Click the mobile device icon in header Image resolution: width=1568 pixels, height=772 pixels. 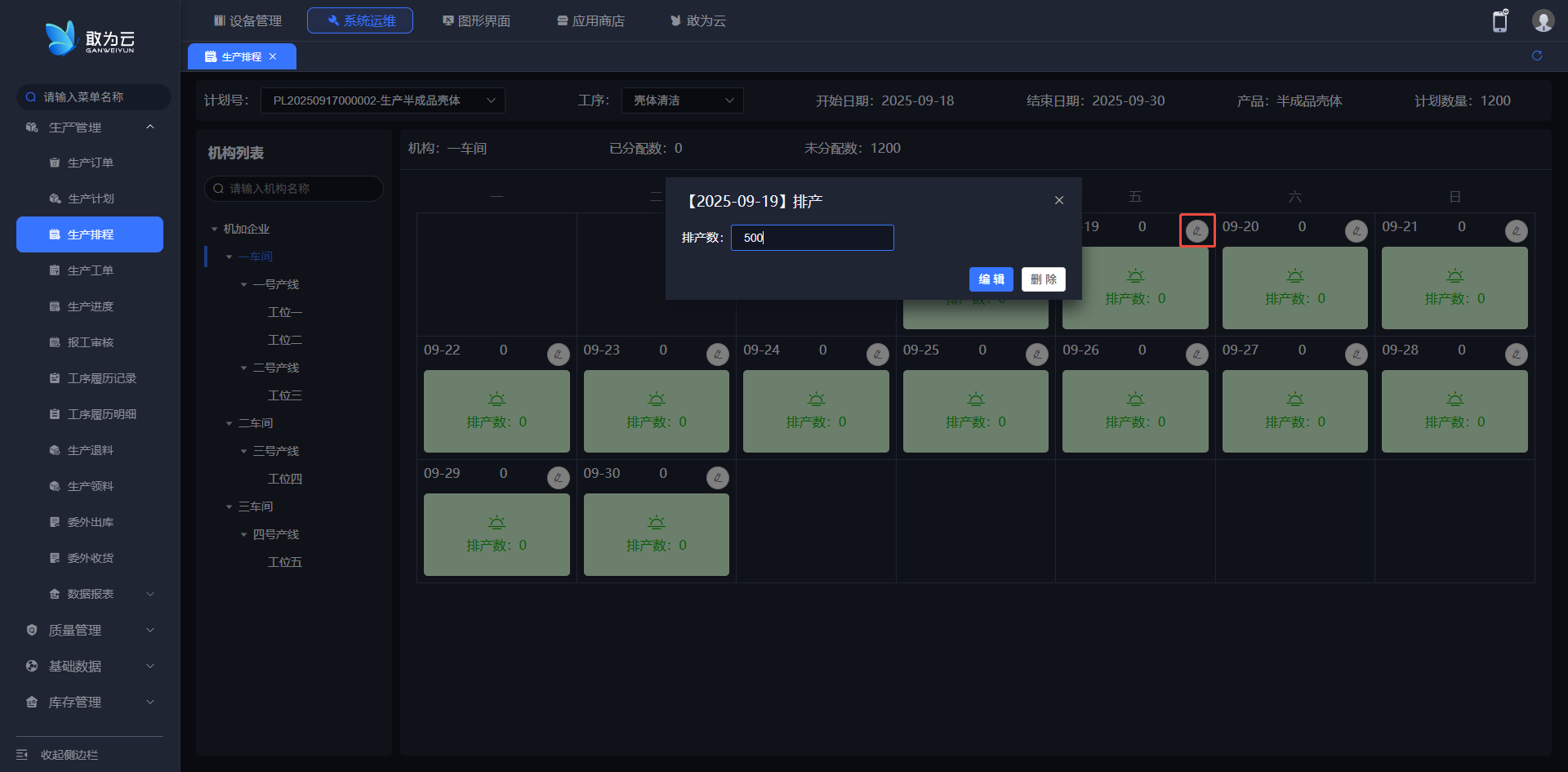(1500, 21)
